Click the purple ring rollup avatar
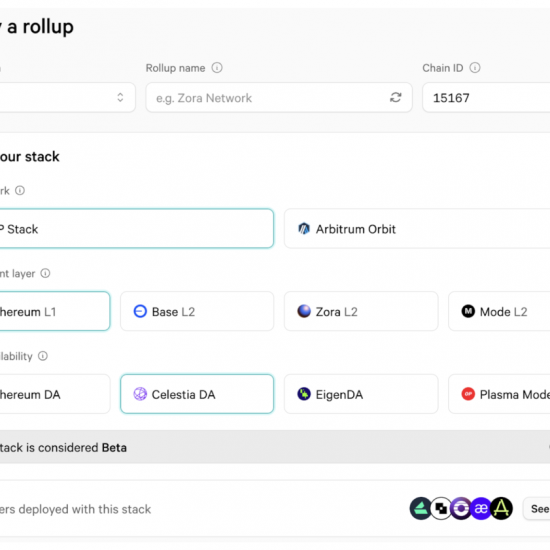Screen dimensions: 550x550 pyautogui.click(x=461, y=508)
